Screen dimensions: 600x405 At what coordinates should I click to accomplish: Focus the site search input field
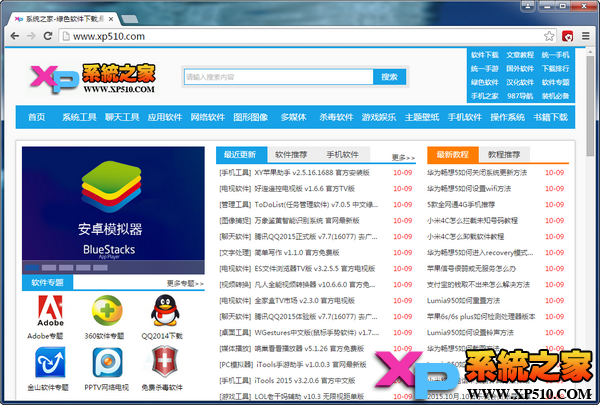[x=278, y=77]
